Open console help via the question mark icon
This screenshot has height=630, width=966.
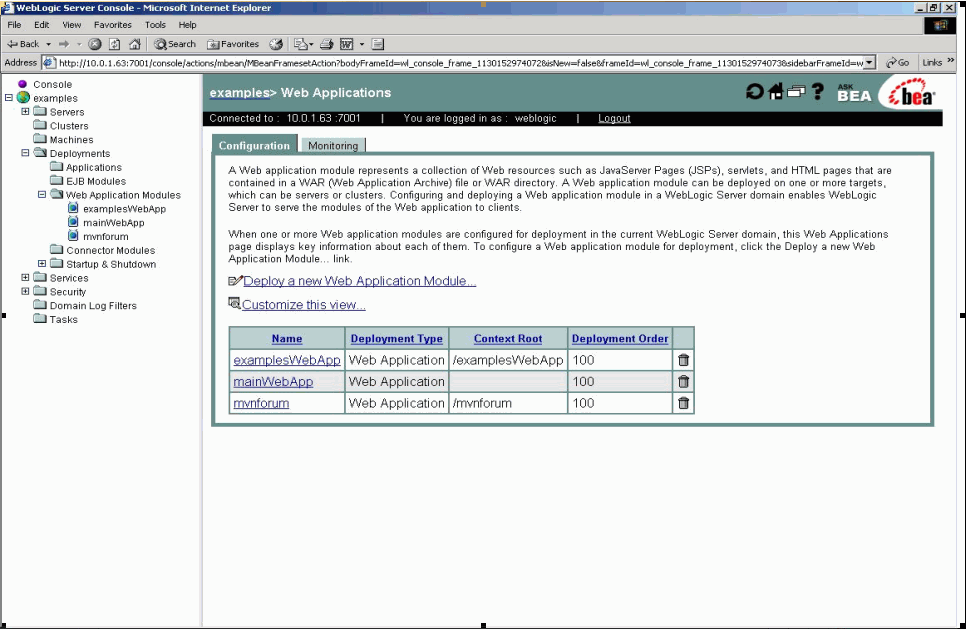(x=819, y=91)
